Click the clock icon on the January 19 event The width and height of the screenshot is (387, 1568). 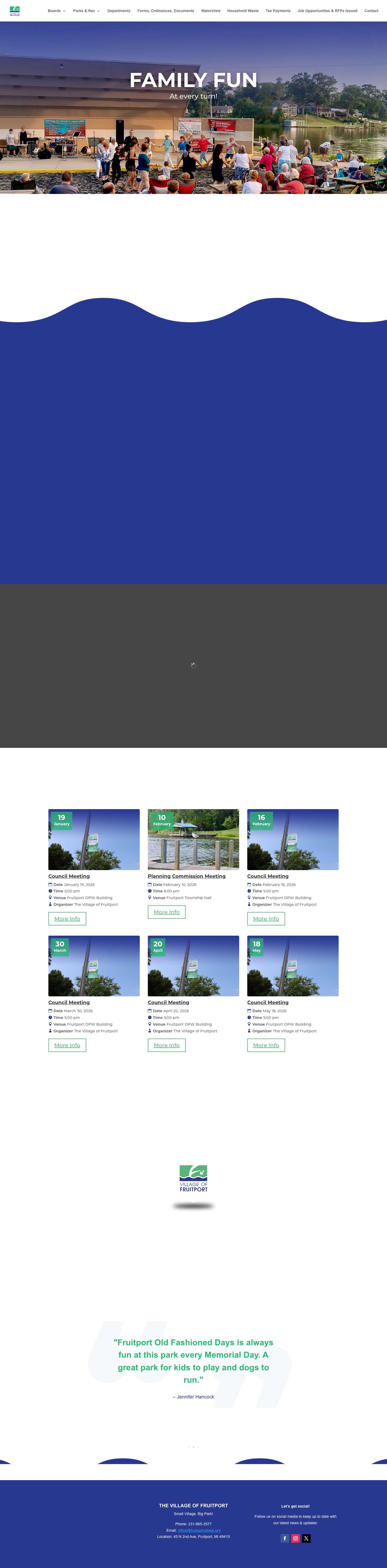pos(51,891)
